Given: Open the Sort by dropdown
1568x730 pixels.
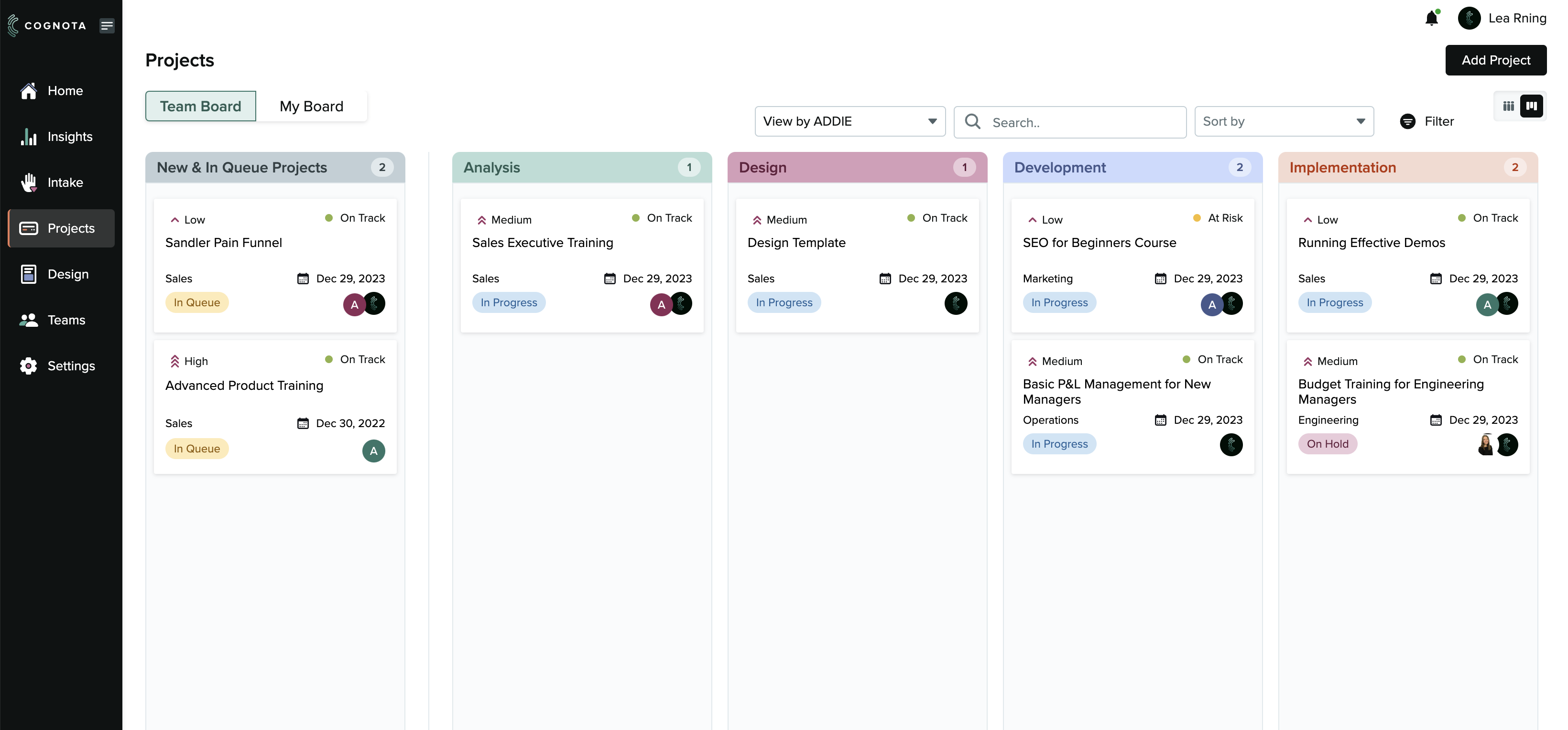Looking at the screenshot, I should coord(1283,122).
